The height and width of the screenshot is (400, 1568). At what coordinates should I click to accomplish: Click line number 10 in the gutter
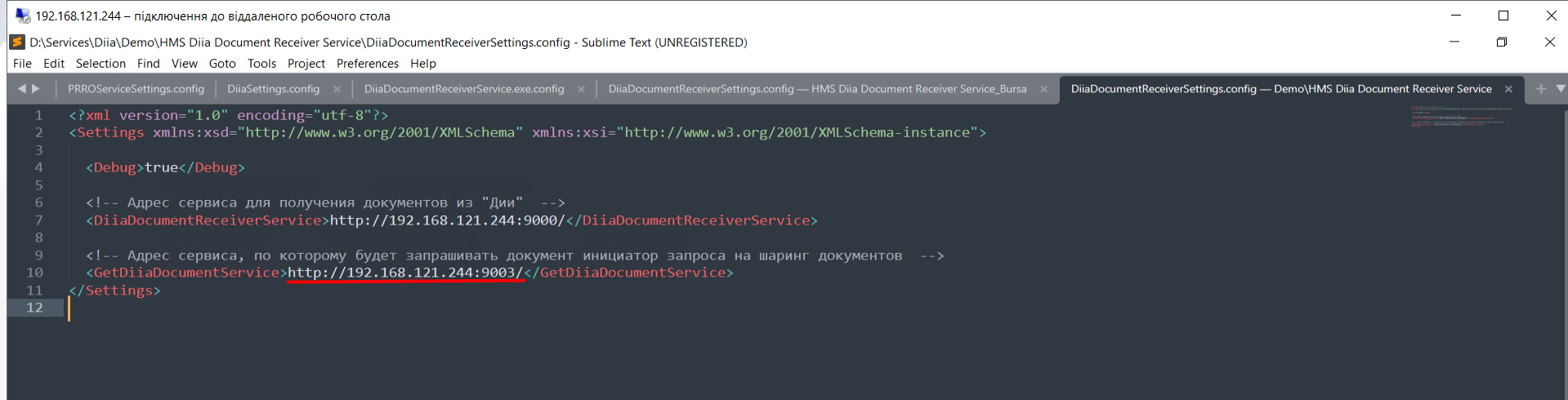pos(34,273)
